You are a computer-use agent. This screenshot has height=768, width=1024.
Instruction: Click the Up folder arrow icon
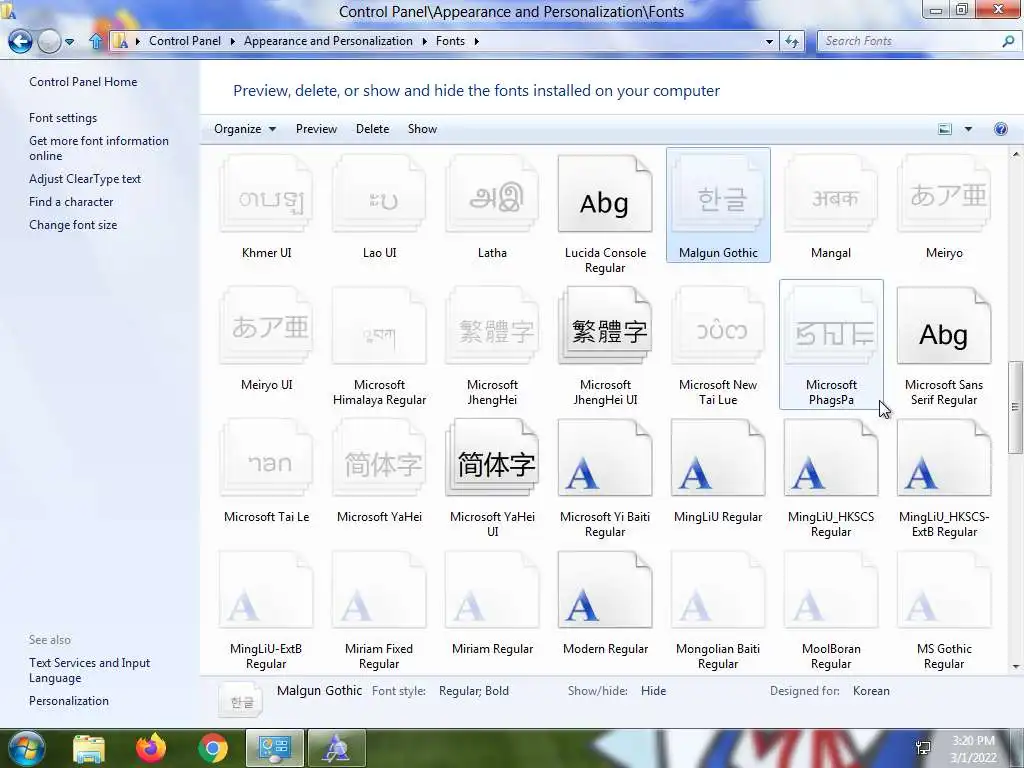point(96,41)
